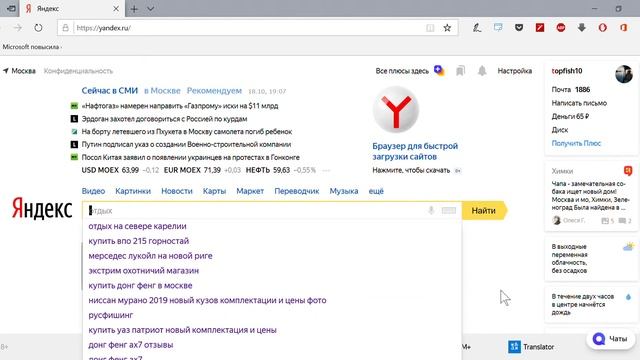Click the Yandex Browser logo banner

click(396, 109)
